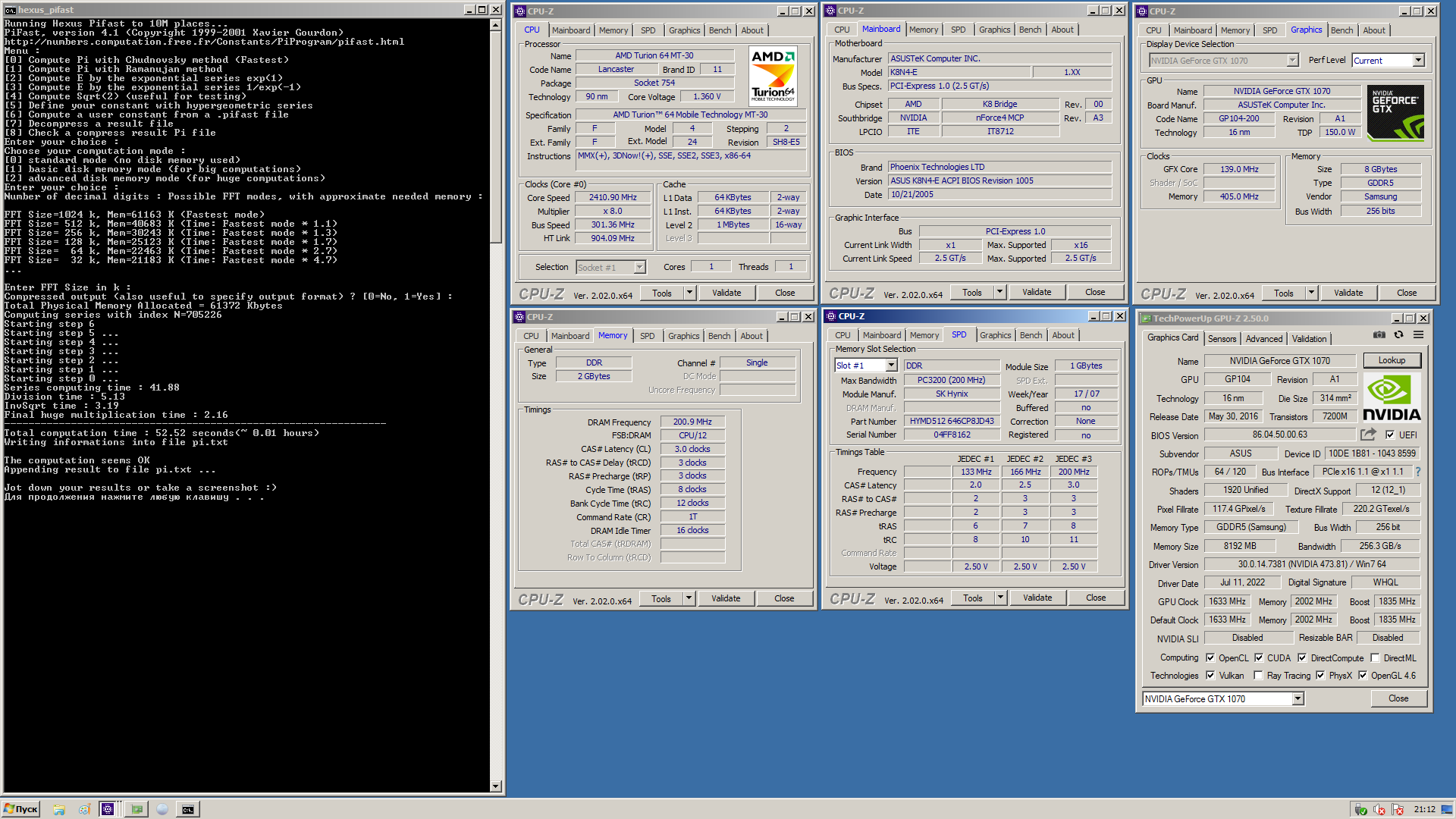Screen dimensions: 1456x819
Task: Select the GPU-Z taskbar button
Action: (x=136, y=809)
